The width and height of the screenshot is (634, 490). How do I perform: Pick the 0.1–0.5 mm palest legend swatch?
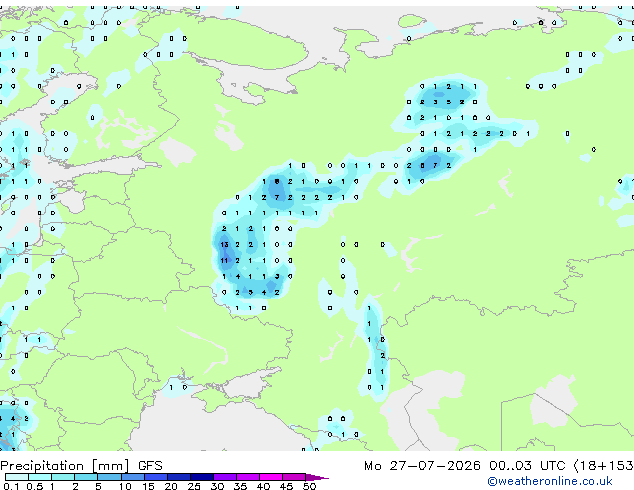pyautogui.click(x=17, y=477)
